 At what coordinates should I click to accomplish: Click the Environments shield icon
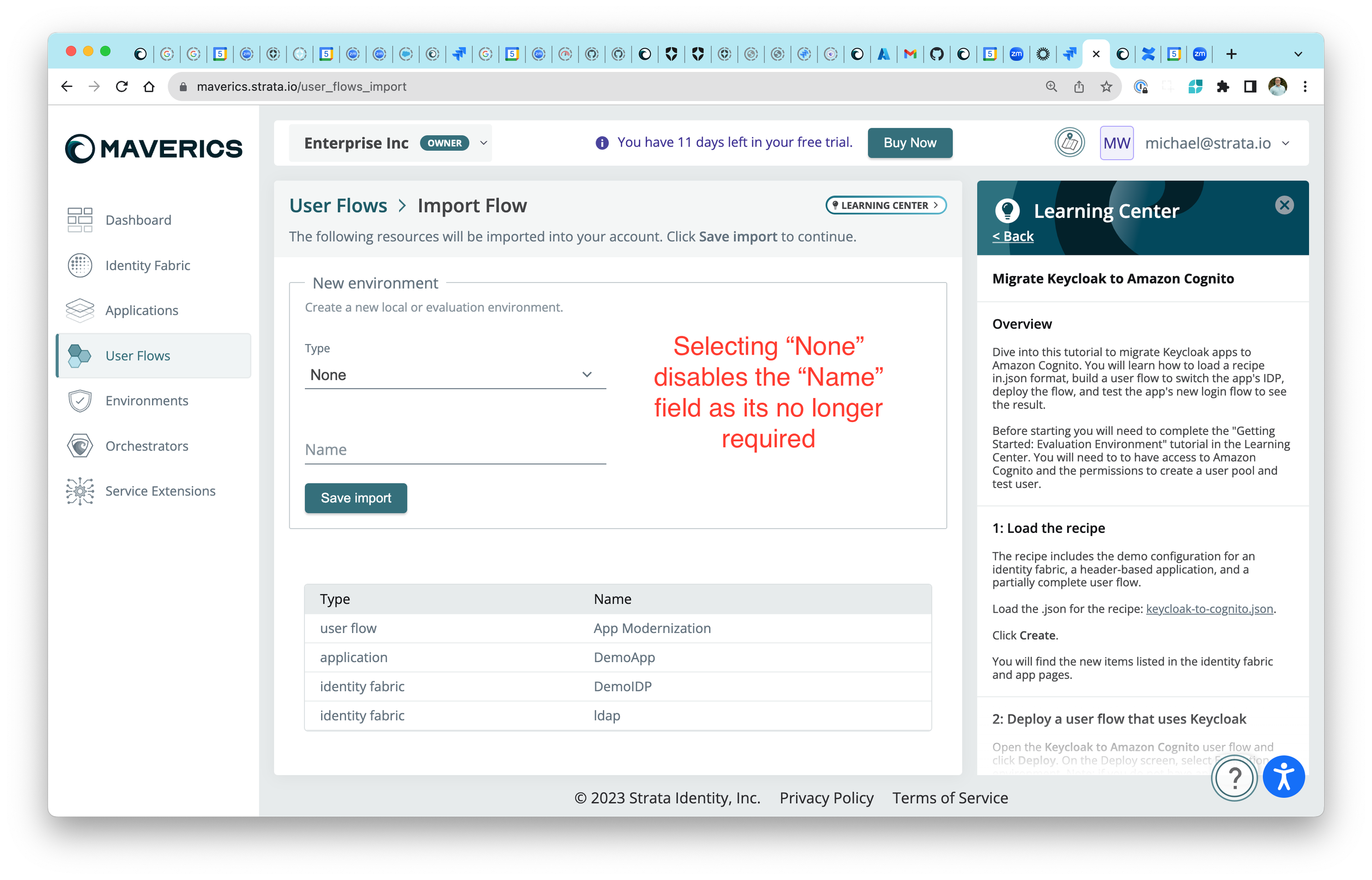80,401
